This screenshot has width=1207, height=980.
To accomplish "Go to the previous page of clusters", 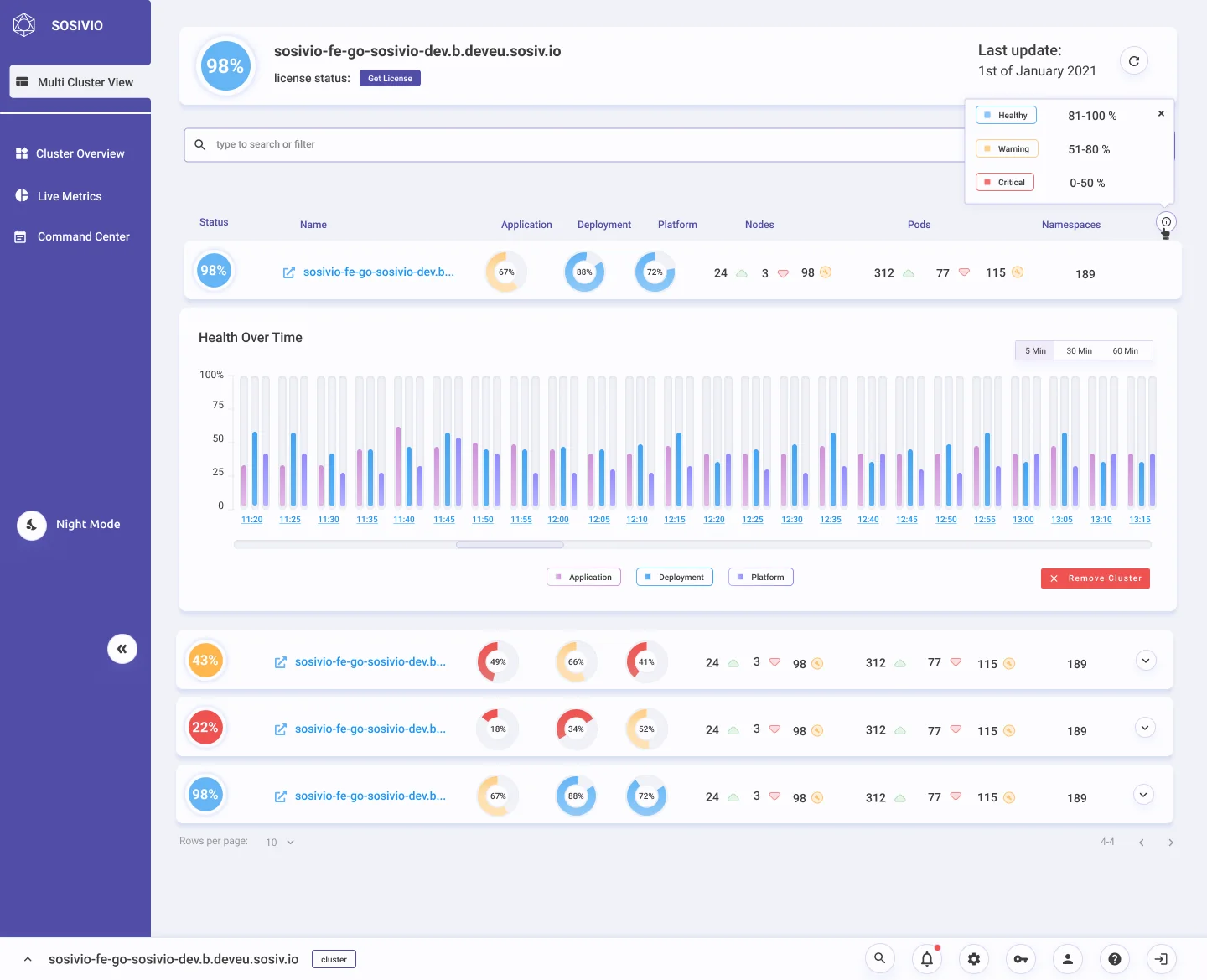I will tap(1142, 843).
